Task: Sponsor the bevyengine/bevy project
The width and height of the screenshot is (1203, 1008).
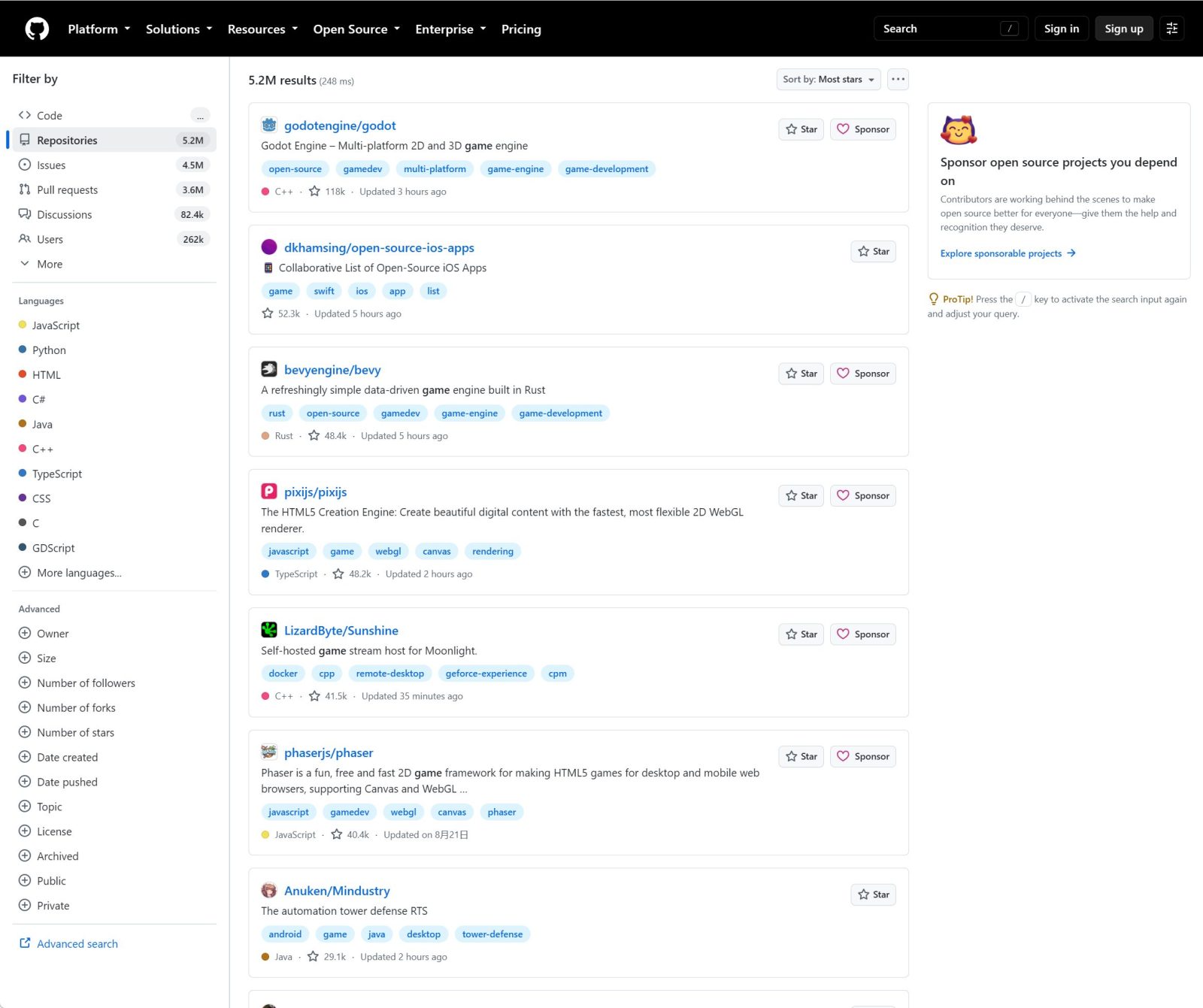Action: coord(863,374)
